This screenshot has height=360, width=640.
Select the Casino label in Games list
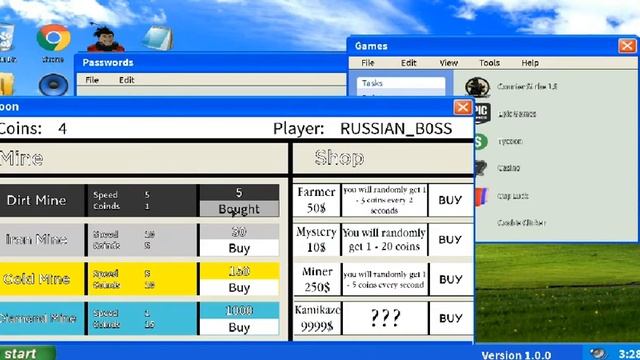[509, 168]
